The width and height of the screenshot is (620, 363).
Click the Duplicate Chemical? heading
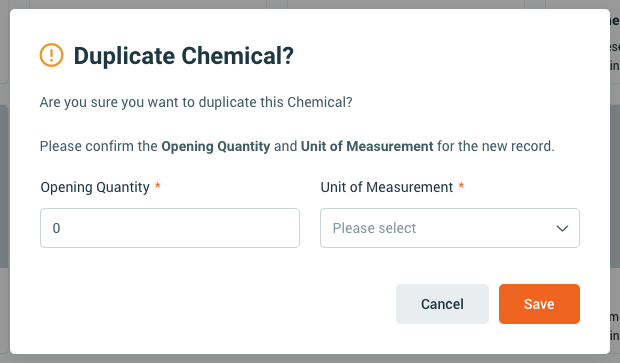(x=184, y=55)
